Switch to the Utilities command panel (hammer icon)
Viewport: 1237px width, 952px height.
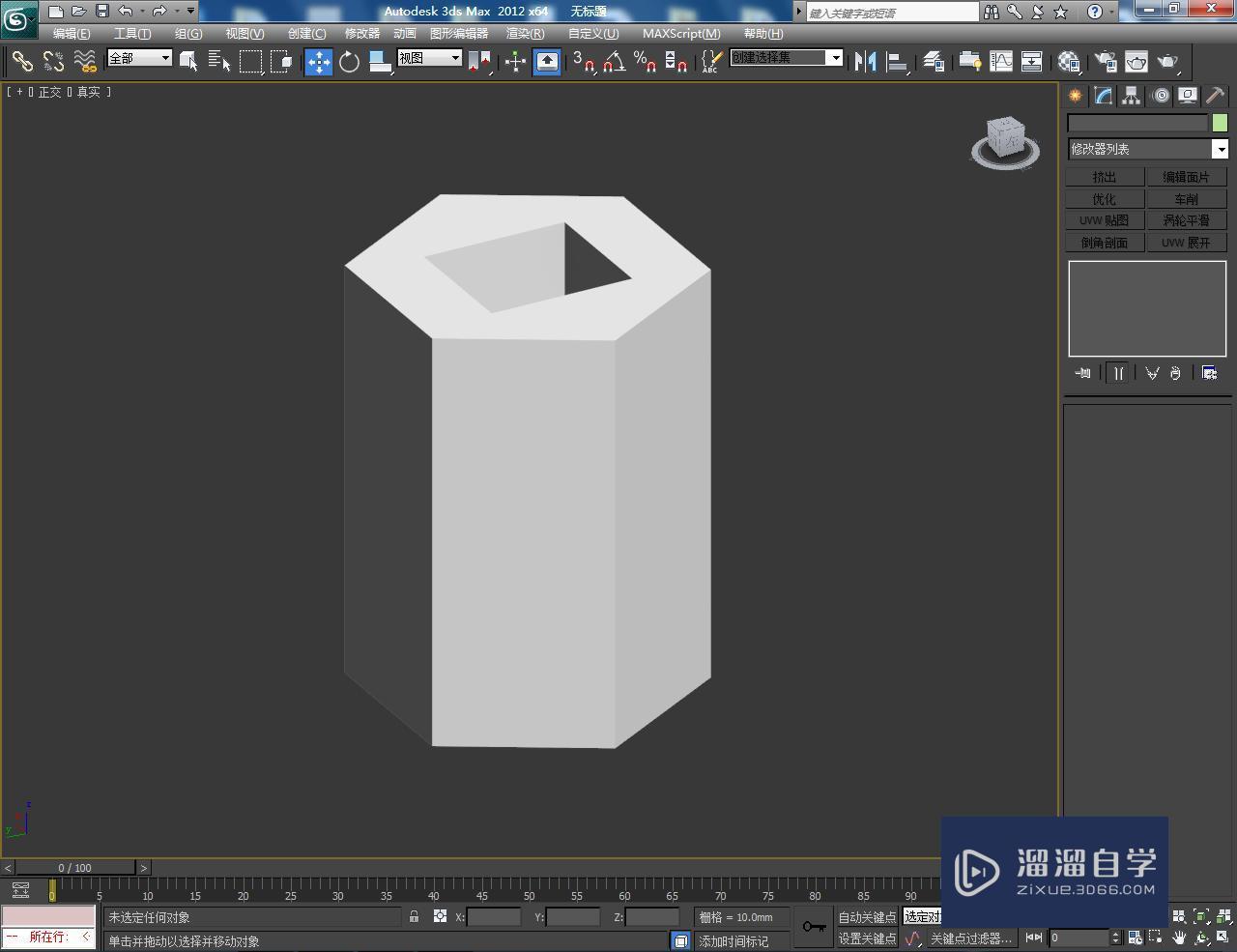1214,95
